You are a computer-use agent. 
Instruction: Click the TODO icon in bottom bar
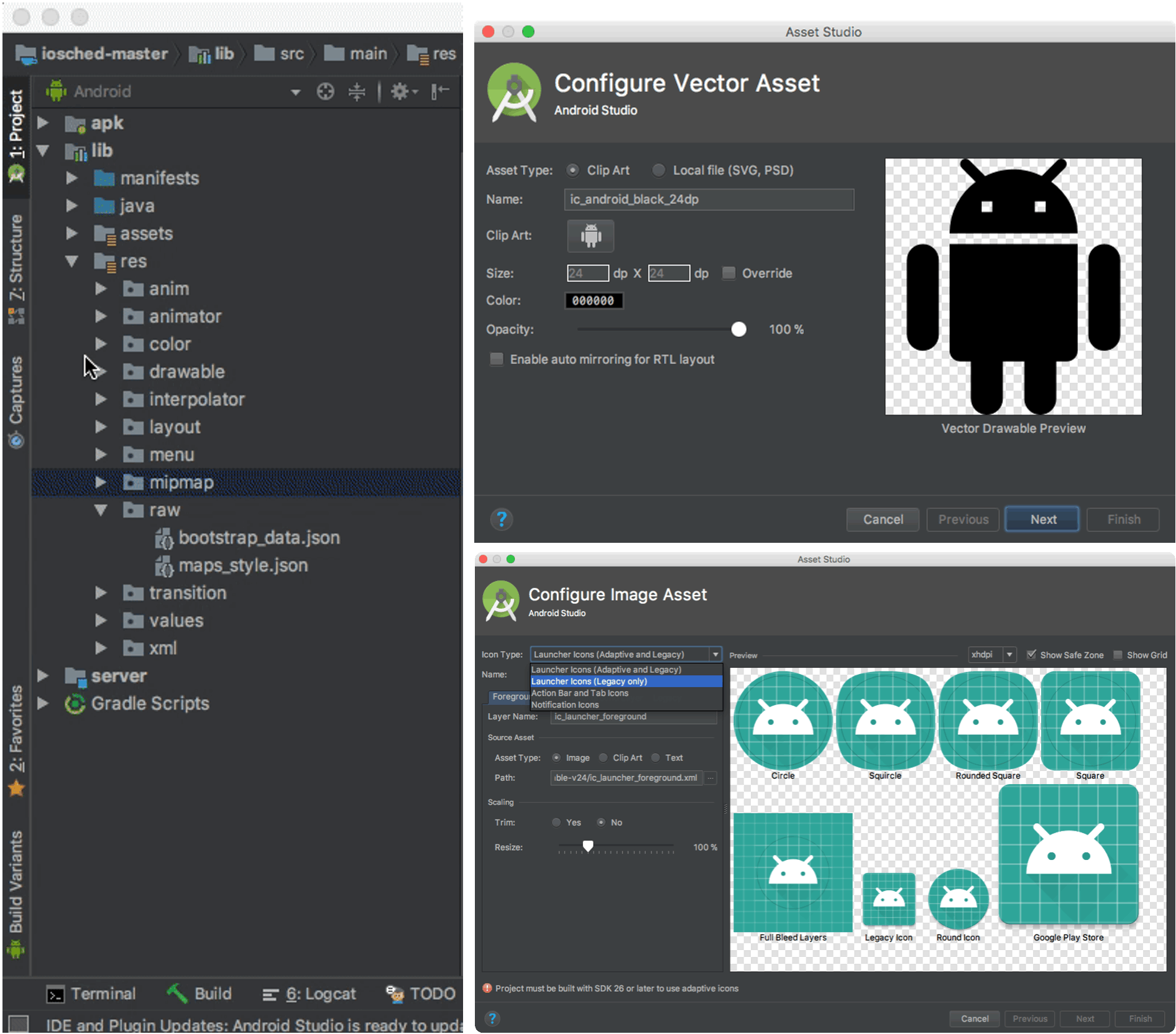(395, 994)
